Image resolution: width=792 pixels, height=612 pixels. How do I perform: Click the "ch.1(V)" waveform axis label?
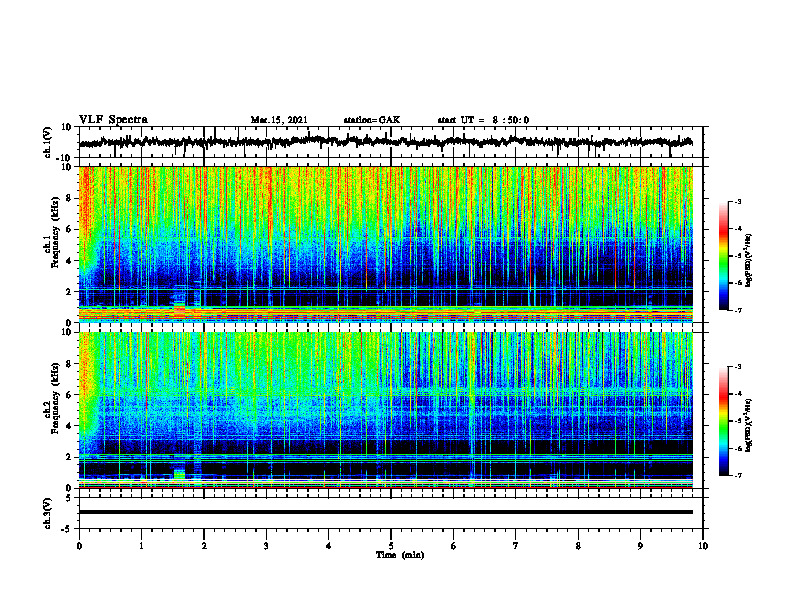[48, 142]
